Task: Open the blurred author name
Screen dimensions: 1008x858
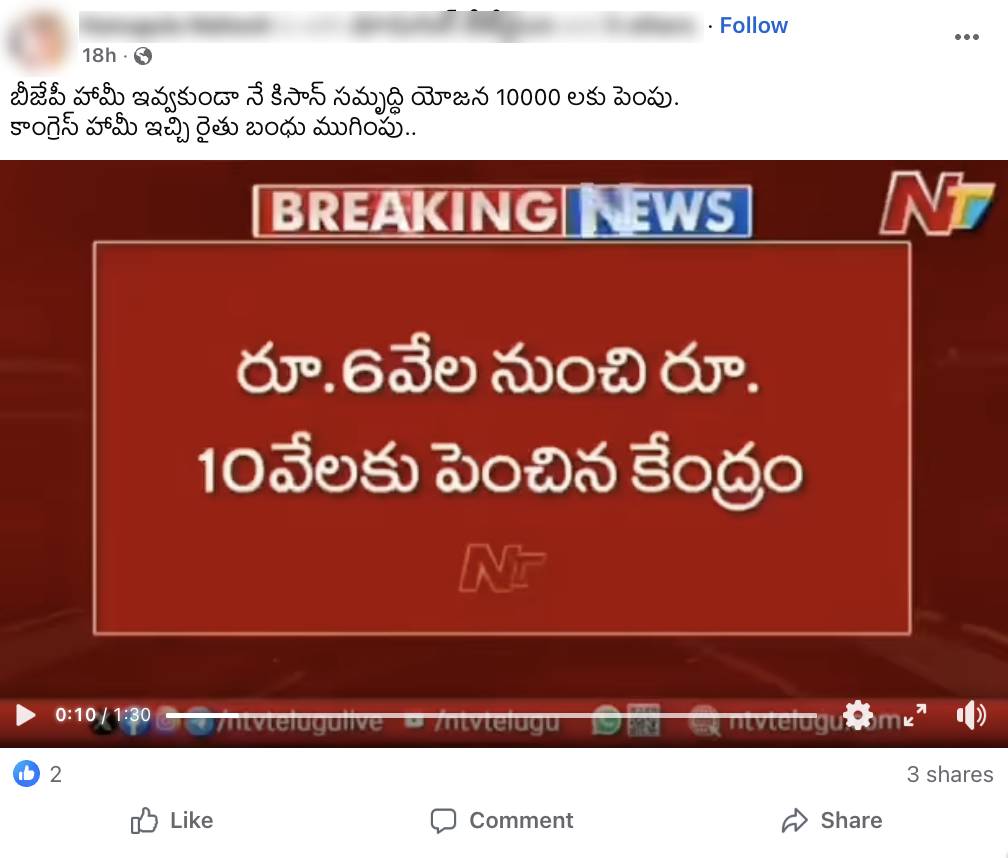Action: tap(391, 26)
